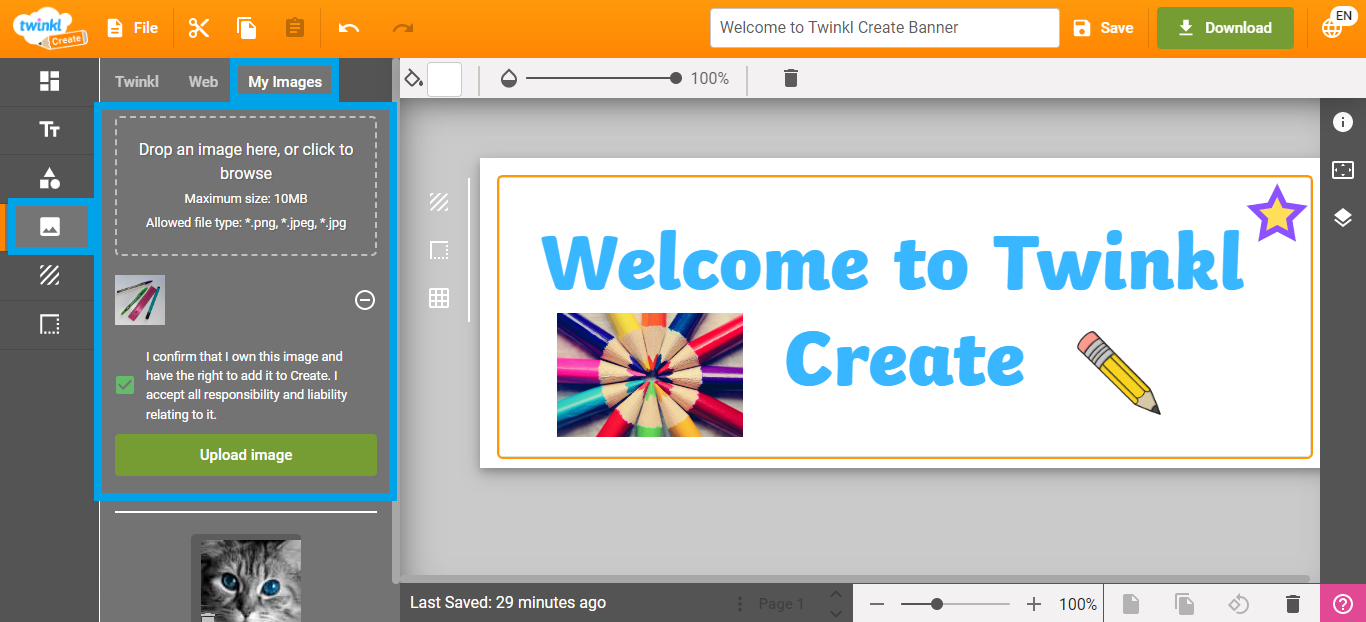Screen dimensions: 1366x622
Task: Remove the pending upload with minus icon
Action: pyautogui.click(x=365, y=300)
